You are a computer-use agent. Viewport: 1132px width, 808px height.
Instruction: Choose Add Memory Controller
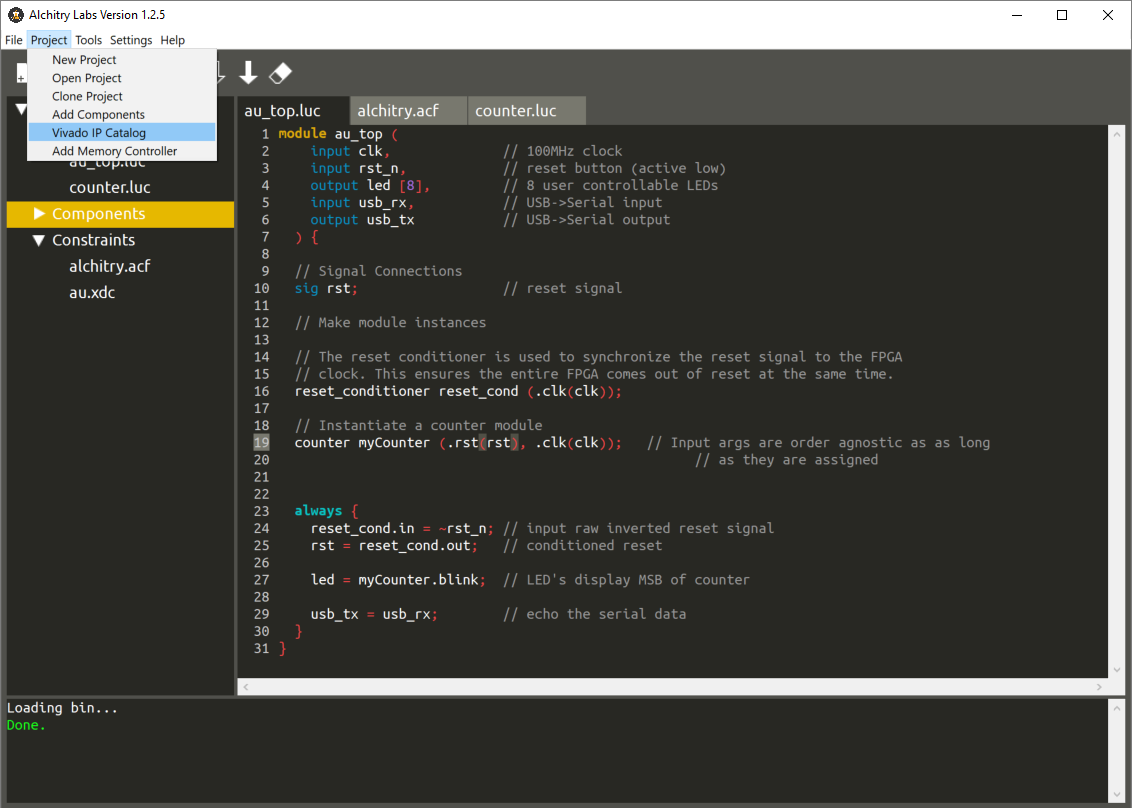tap(122, 151)
